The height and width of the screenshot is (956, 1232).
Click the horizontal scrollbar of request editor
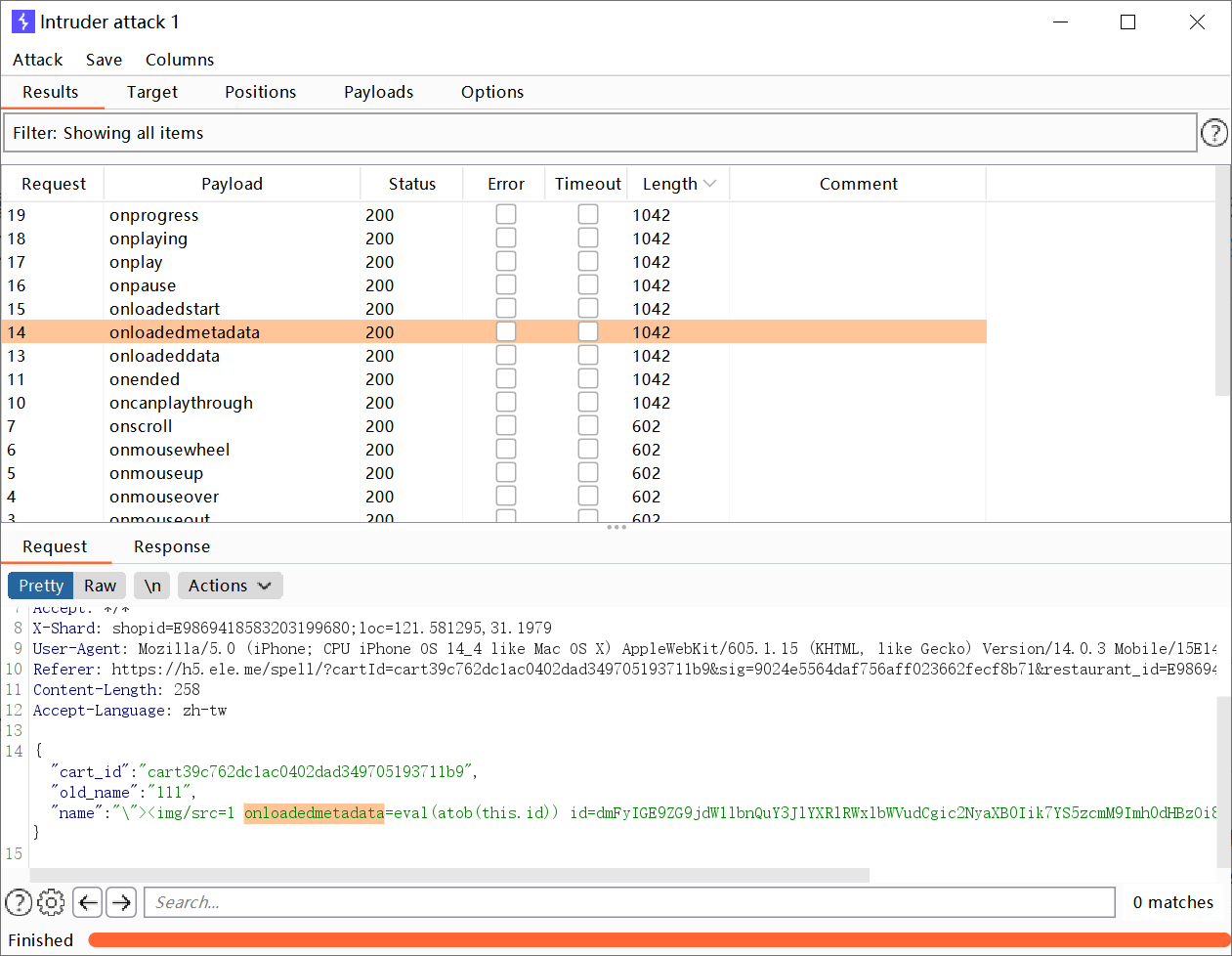click(x=449, y=875)
